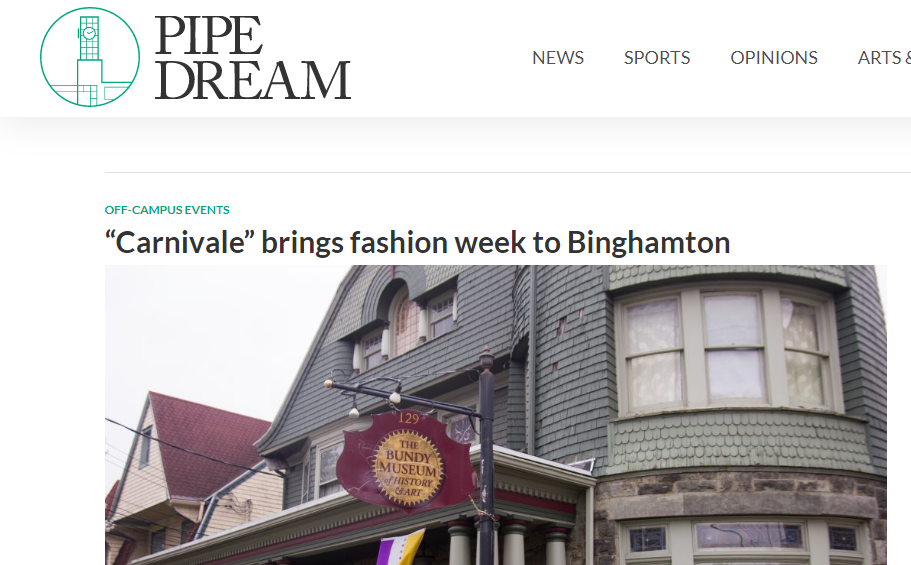
Task: Click the clock face in the logo
Action: click(89, 33)
